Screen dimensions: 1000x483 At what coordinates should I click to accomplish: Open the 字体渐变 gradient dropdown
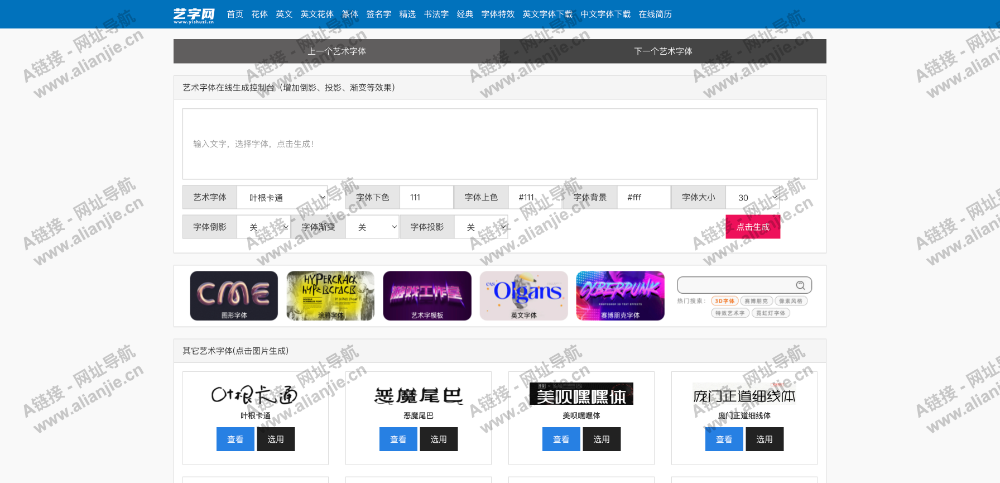[x=372, y=228]
